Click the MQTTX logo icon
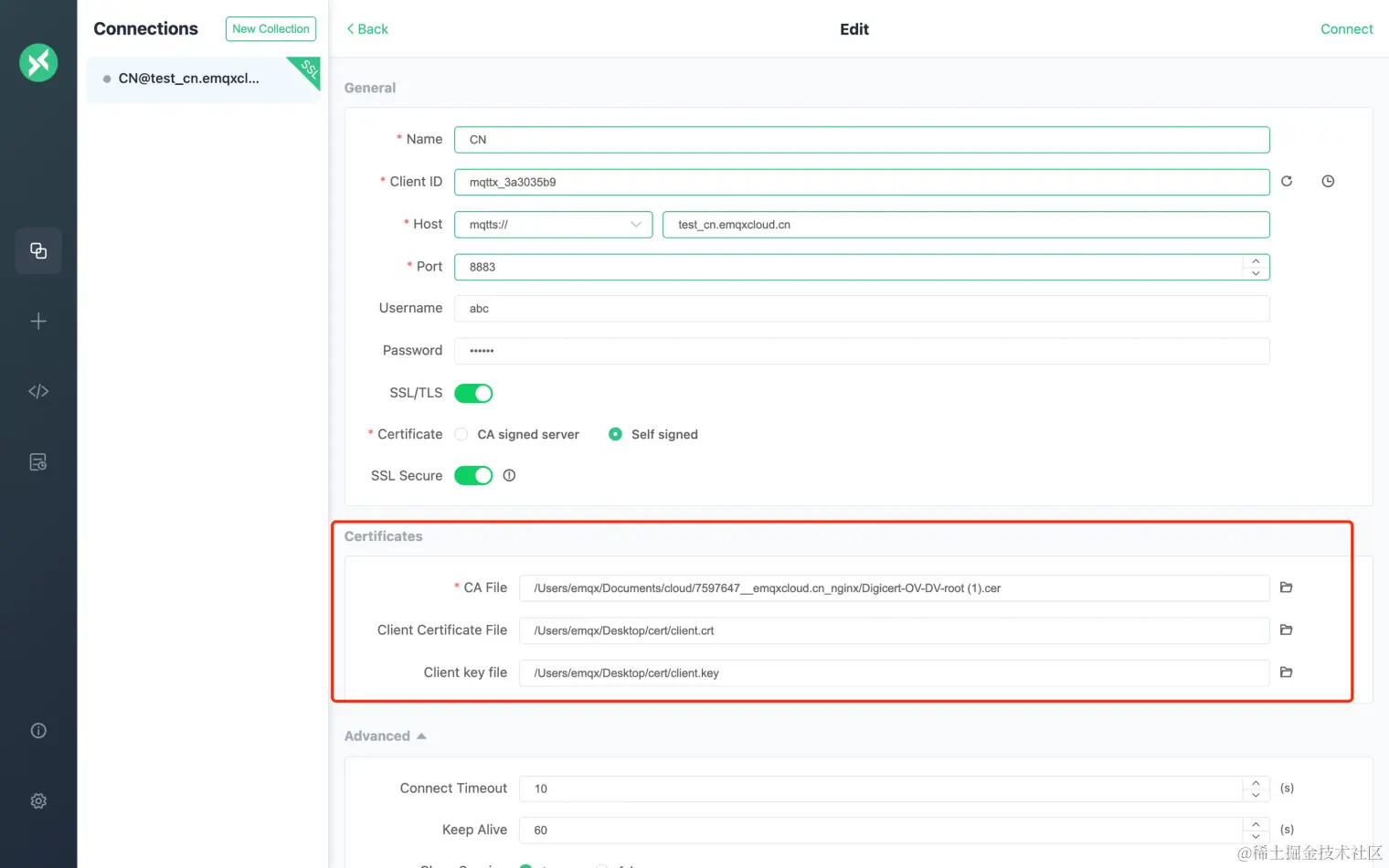This screenshot has width=1389, height=868. point(38,63)
